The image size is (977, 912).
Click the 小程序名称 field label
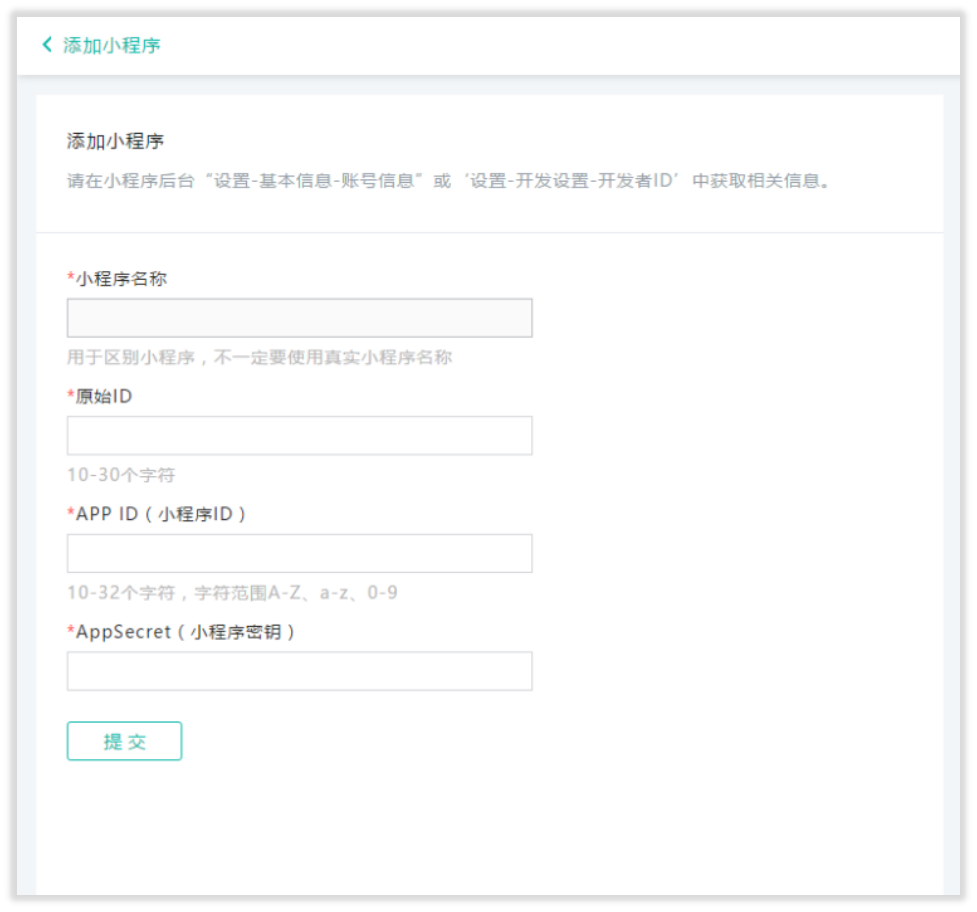point(121,279)
